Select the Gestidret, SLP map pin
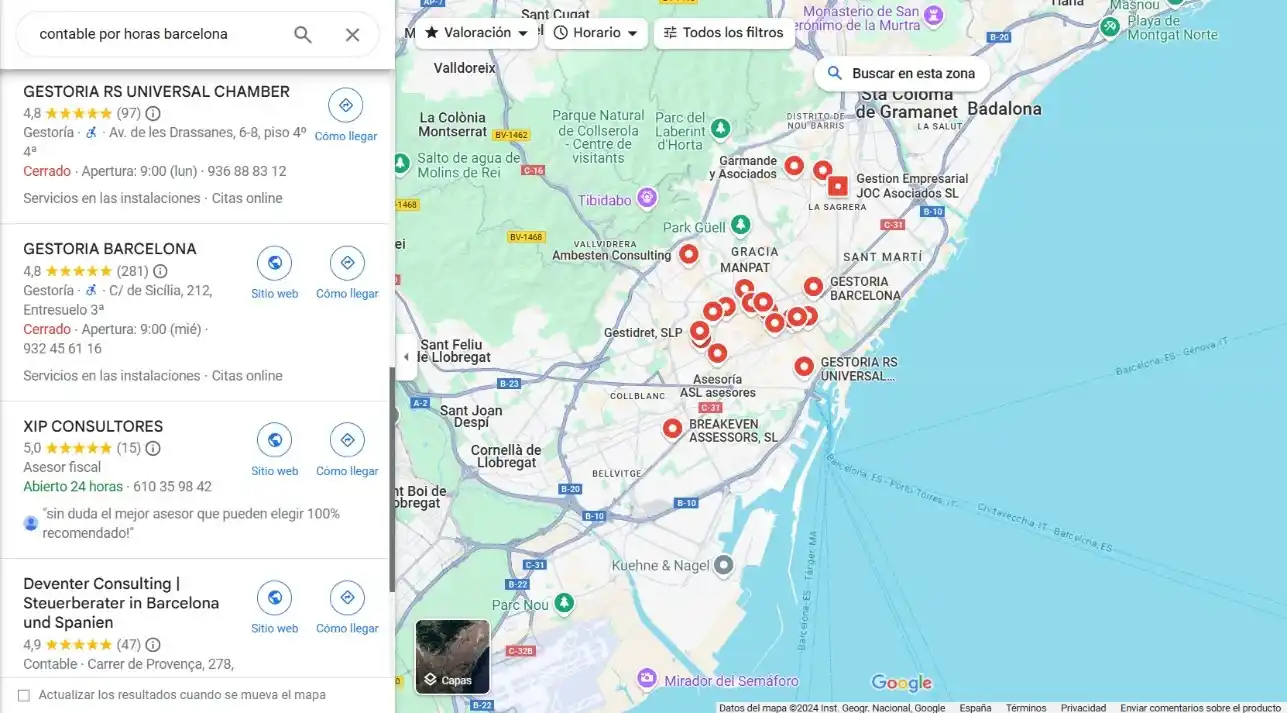Image resolution: width=1287 pixels, height=713 pixels. pos(700,331)
